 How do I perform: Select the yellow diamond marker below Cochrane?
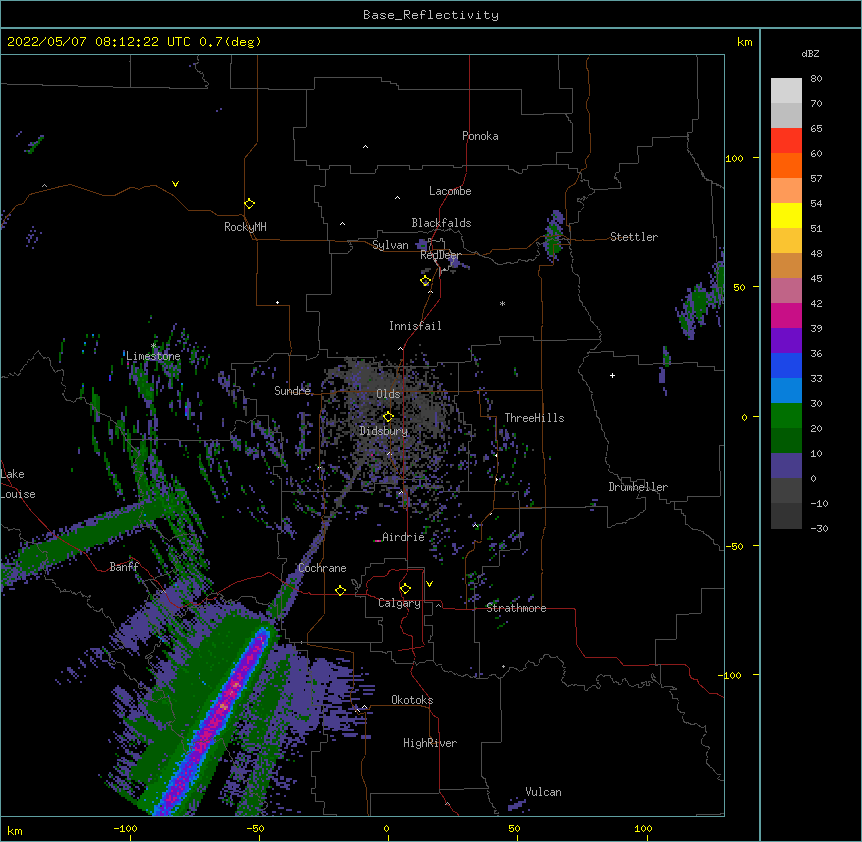pyautogui.click(x=340, y=590)
